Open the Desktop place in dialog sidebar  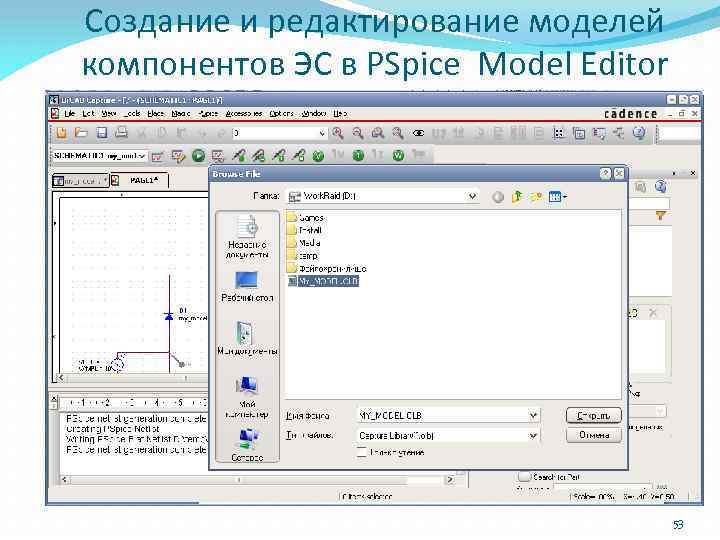coord(247,287)
